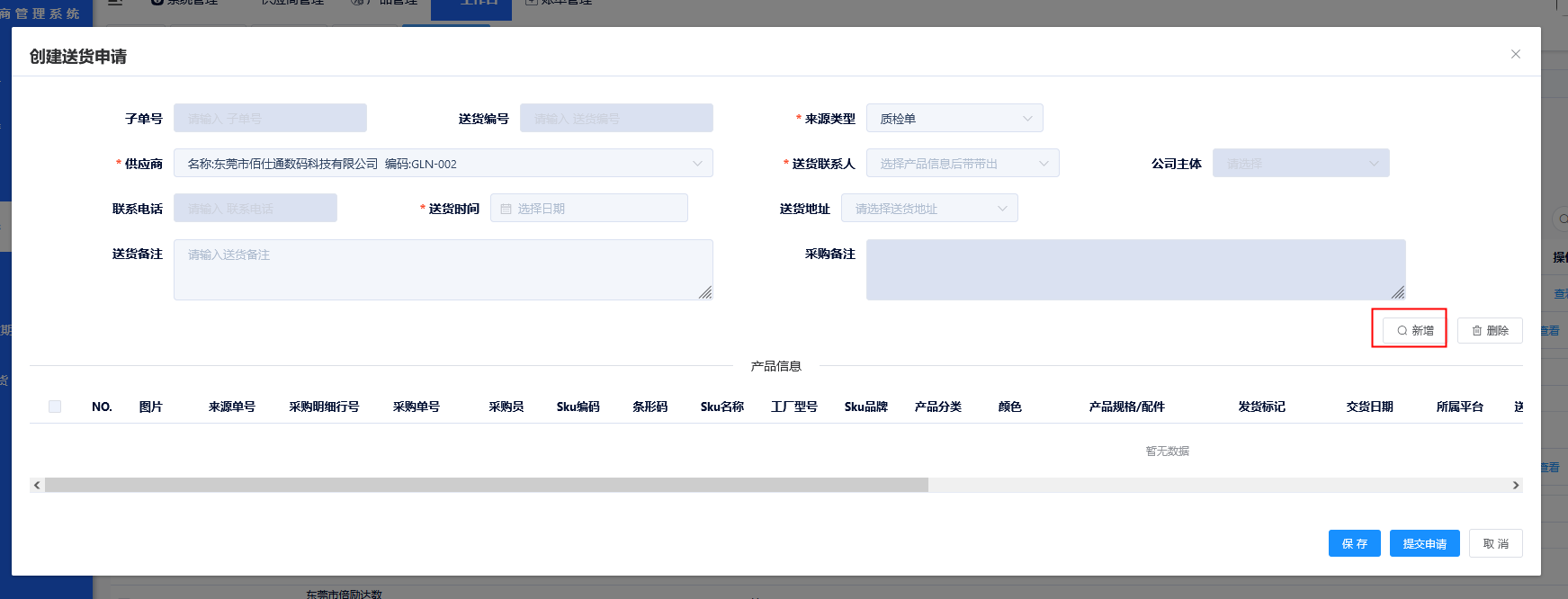Click resize handle of 送货备注 textarea
The image size is (1568, 599).
tap(705, 292)
